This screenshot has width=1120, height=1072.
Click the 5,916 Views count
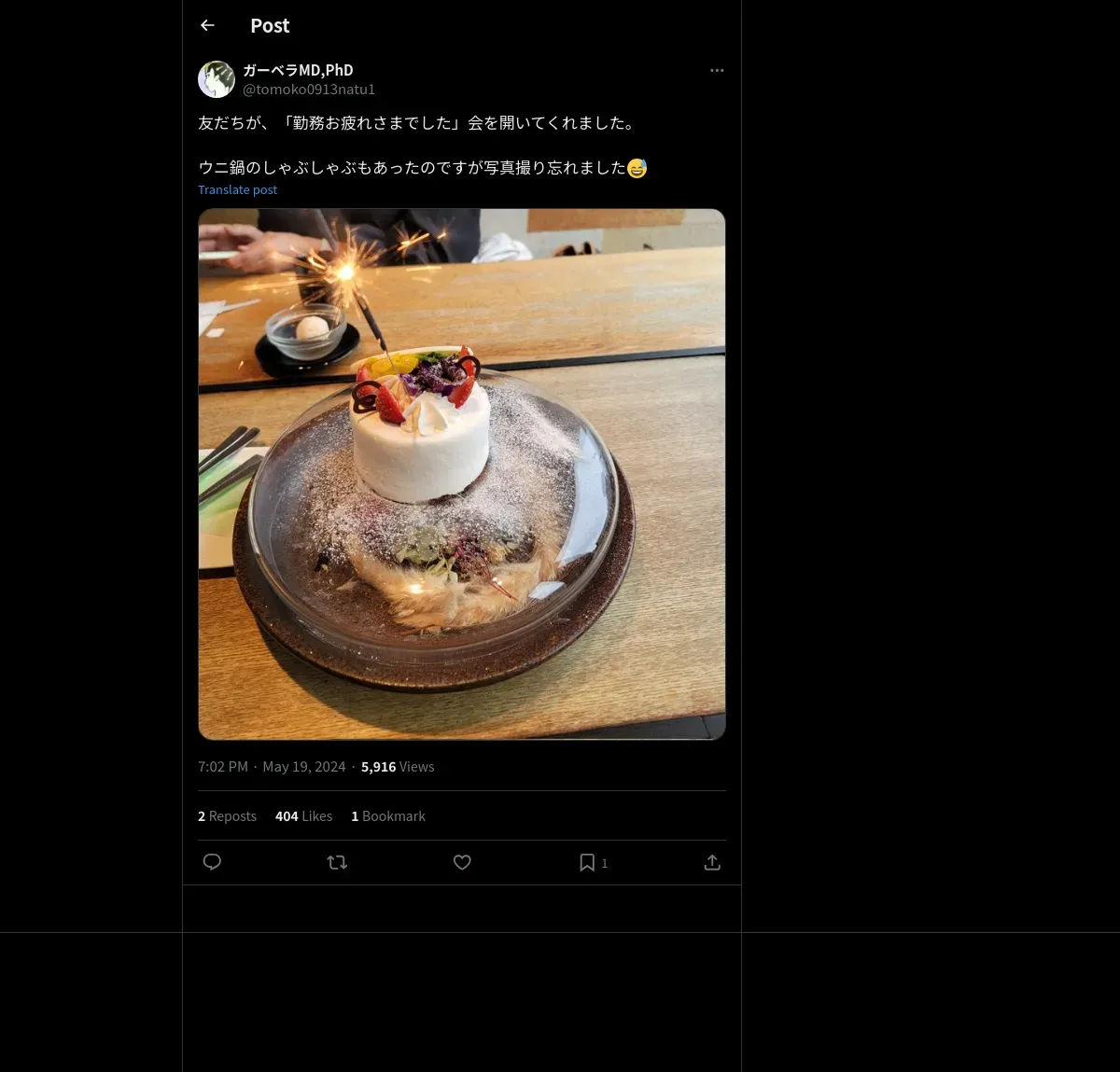pyautogui.click(x=398, y=767)
